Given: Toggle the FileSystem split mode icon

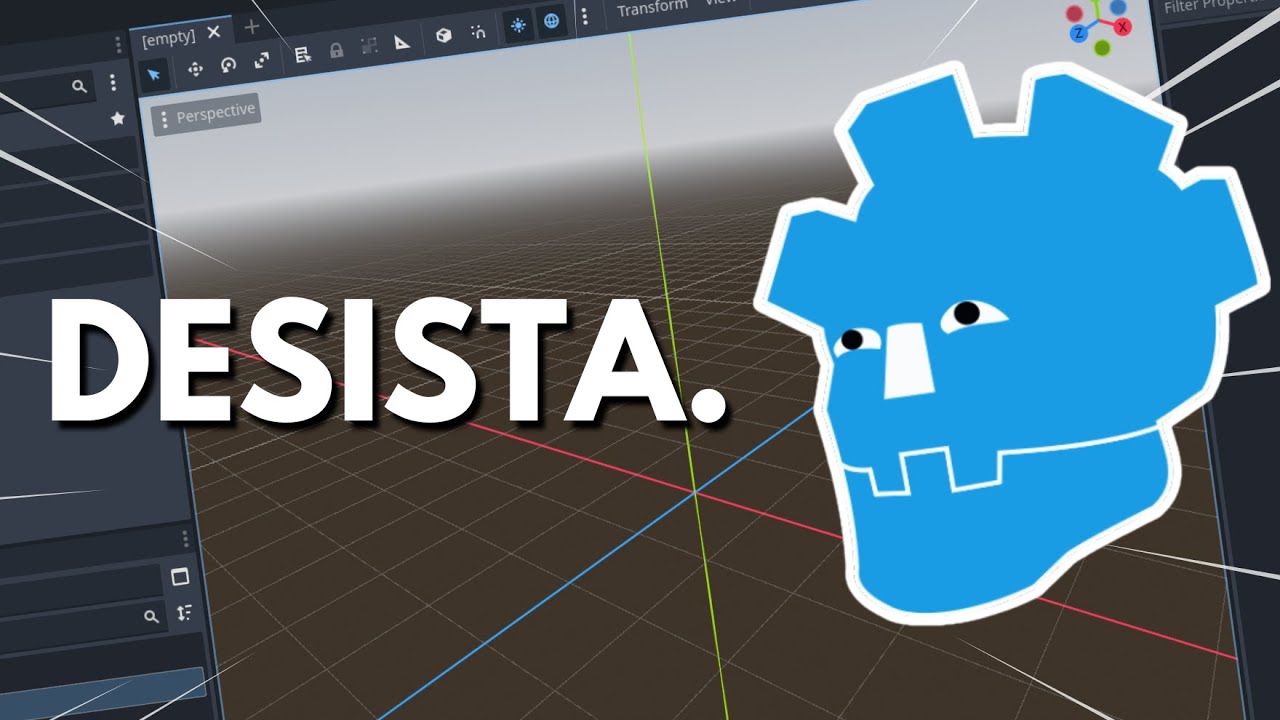Looking at the screenshot, I should [x=180, y=577].
